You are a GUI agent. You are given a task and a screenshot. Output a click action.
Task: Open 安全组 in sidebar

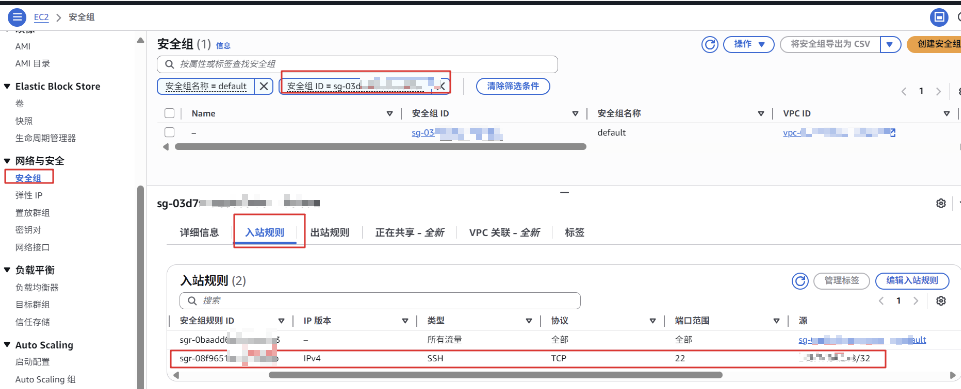coord(28,178)
